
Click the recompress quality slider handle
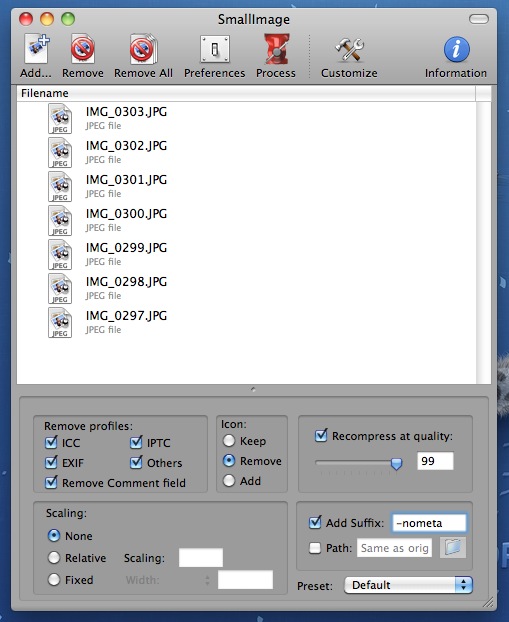coord(396,463)
